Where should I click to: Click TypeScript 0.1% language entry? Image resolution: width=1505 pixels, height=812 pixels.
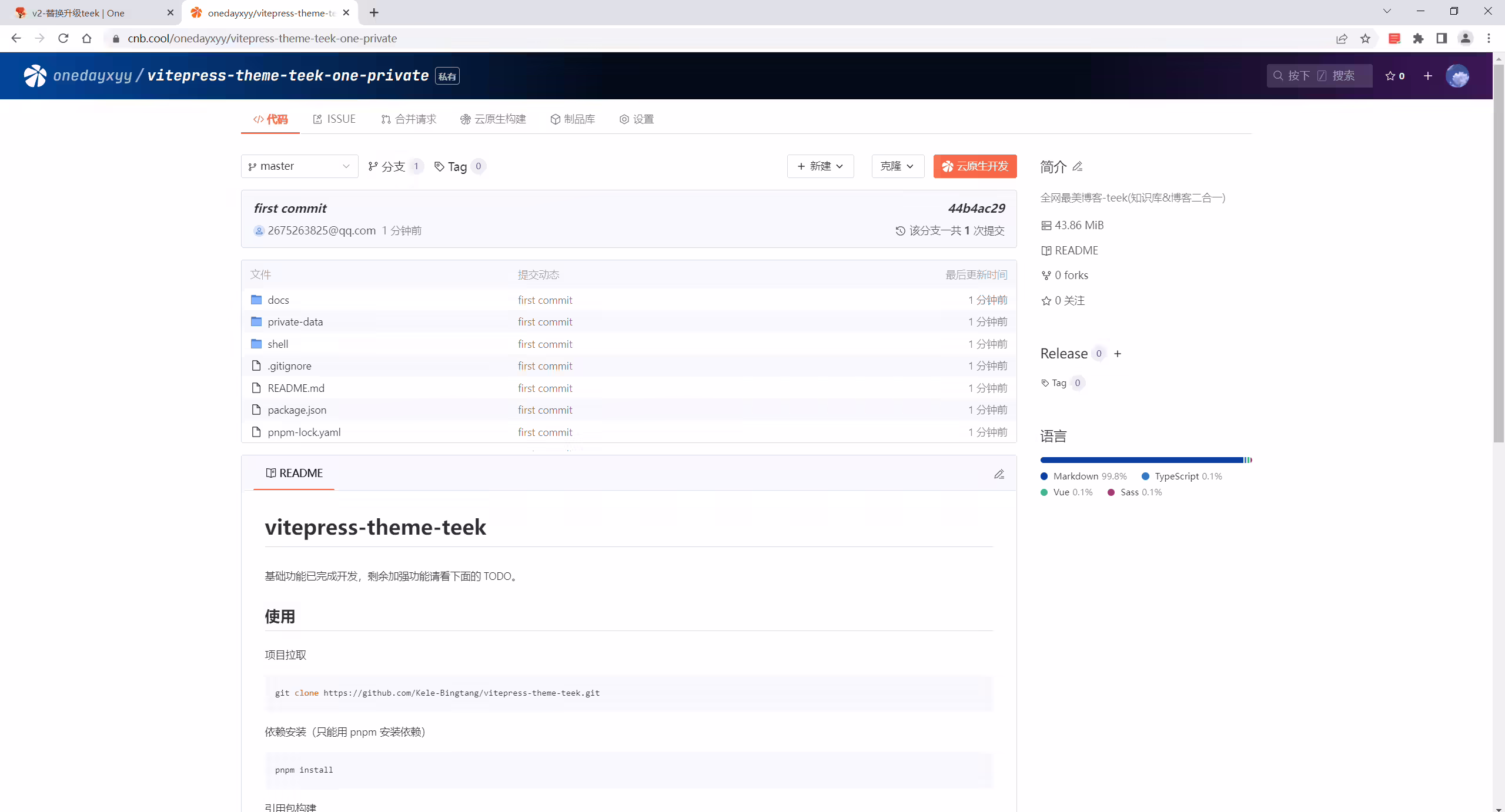[1182, 477]
